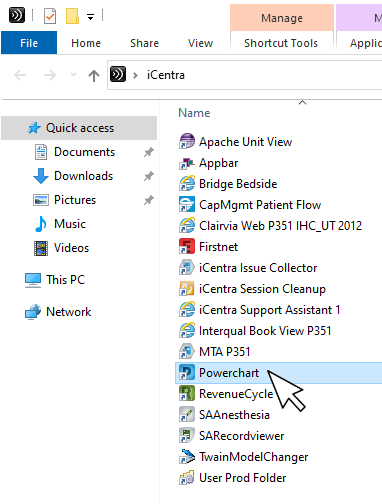This screenshot has height=504, width=382.
Task: Click the Properties quick access toolbar icon
Action: click(x=50, y=16)
